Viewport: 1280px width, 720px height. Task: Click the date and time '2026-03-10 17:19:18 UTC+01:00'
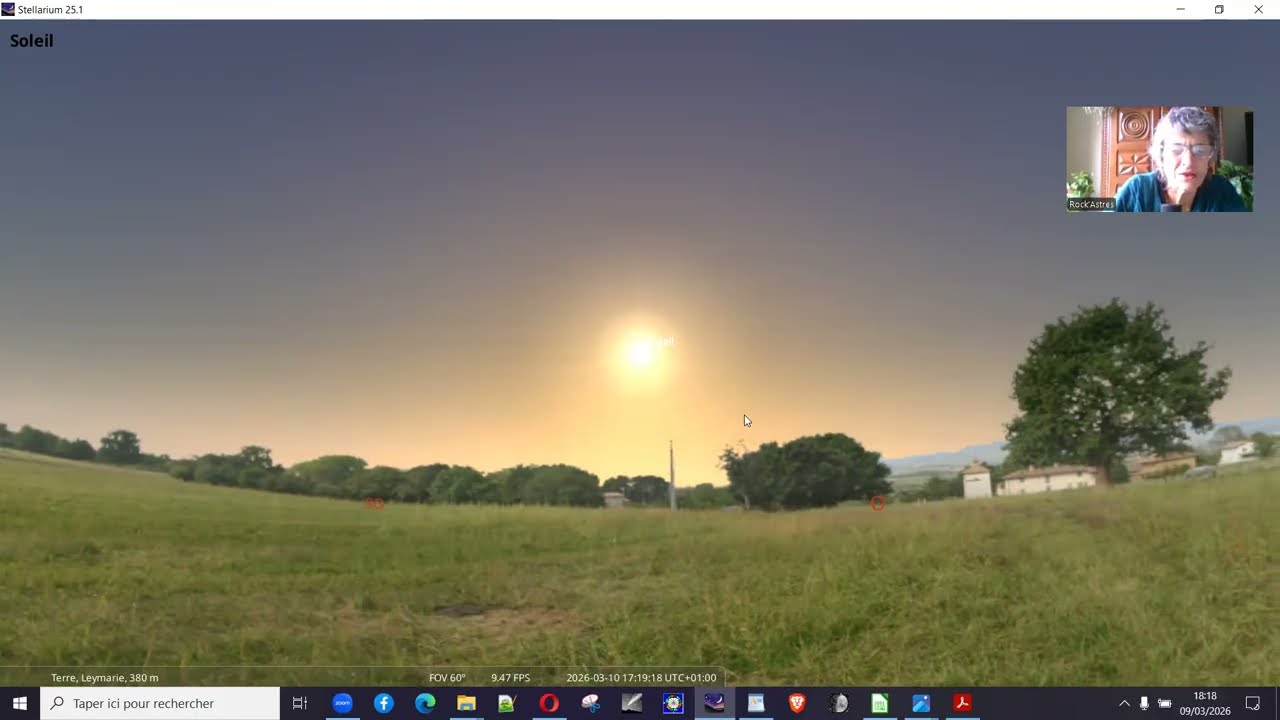tap(641, 678)
